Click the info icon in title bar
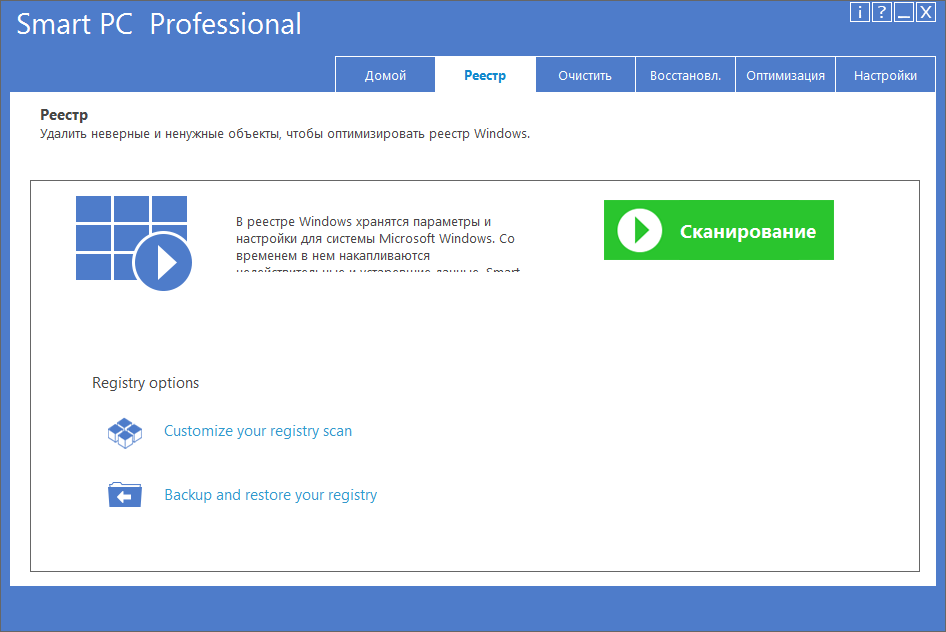This screenshot has height=632, width=946. coord(860,12)
